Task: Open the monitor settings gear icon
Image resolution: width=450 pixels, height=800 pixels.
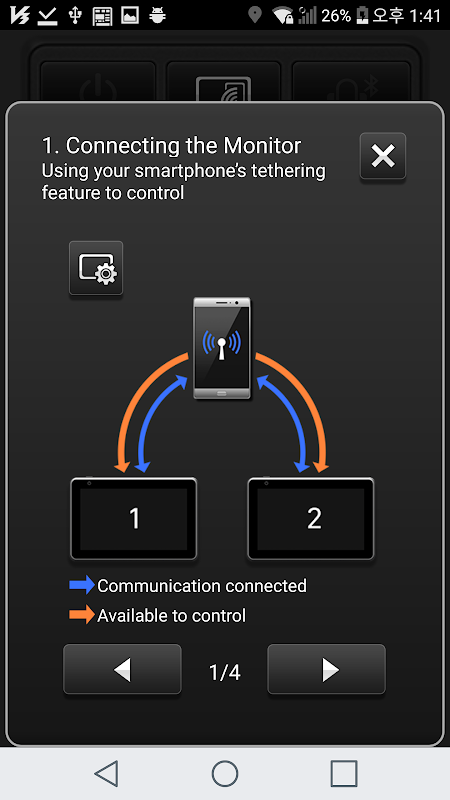Action: coord(96,268)
